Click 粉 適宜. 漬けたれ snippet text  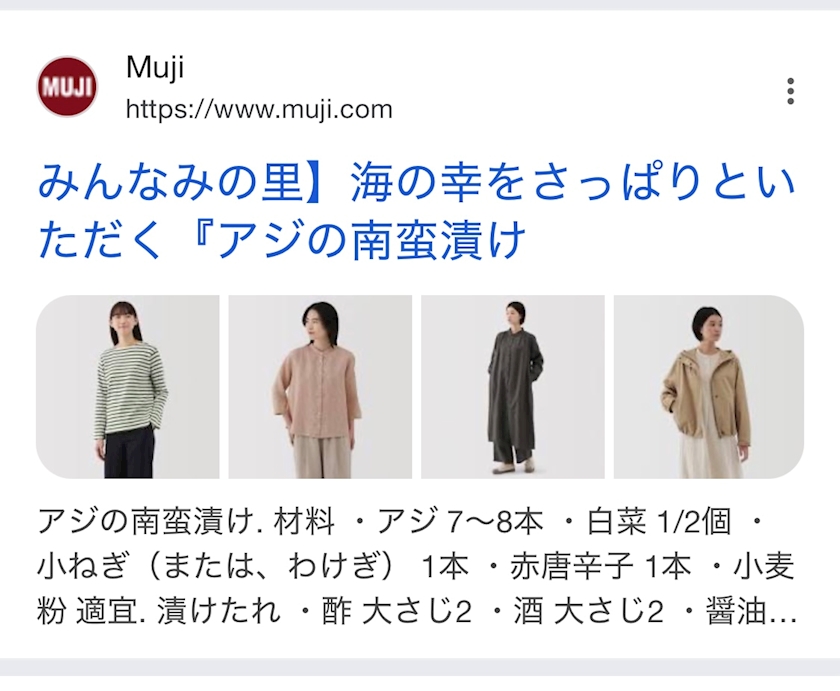[x=159, y=612]
